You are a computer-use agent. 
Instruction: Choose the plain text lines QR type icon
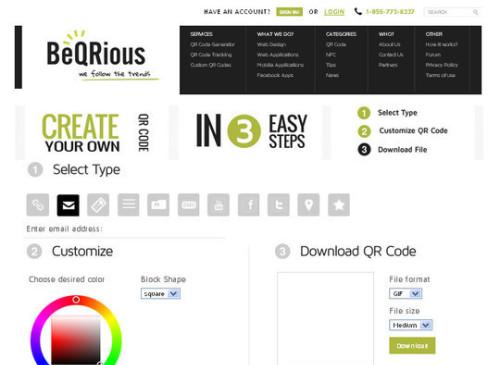pyautogui.click(x=128, y=205)
